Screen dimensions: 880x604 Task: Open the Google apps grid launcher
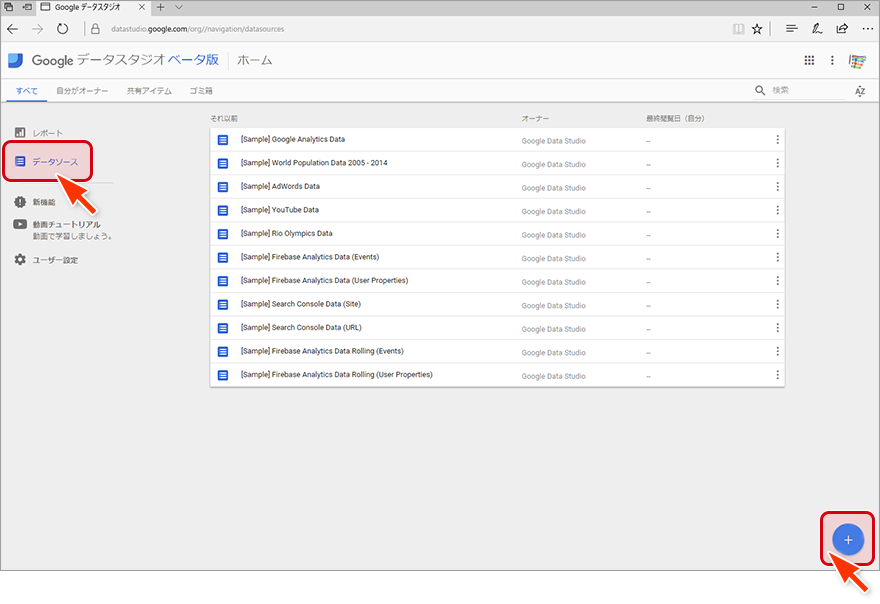pyautogui.click(x=809, y=60)
